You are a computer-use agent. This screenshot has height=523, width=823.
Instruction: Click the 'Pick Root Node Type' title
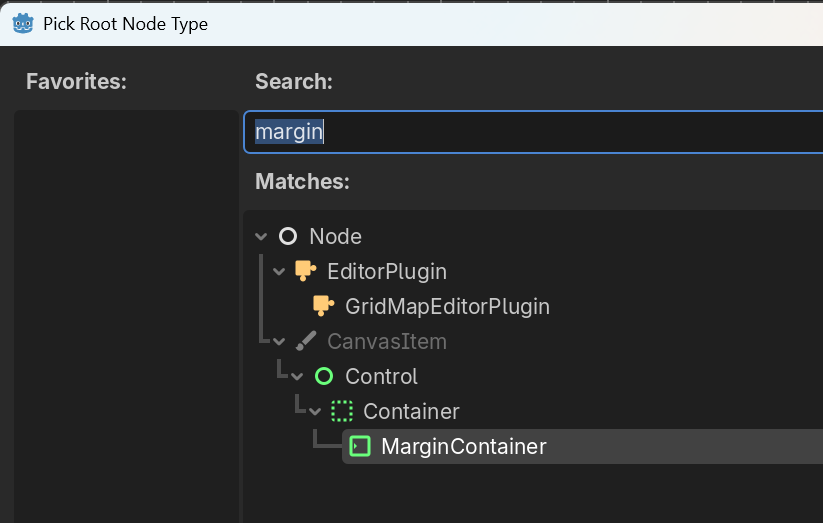tap(125, 24)
